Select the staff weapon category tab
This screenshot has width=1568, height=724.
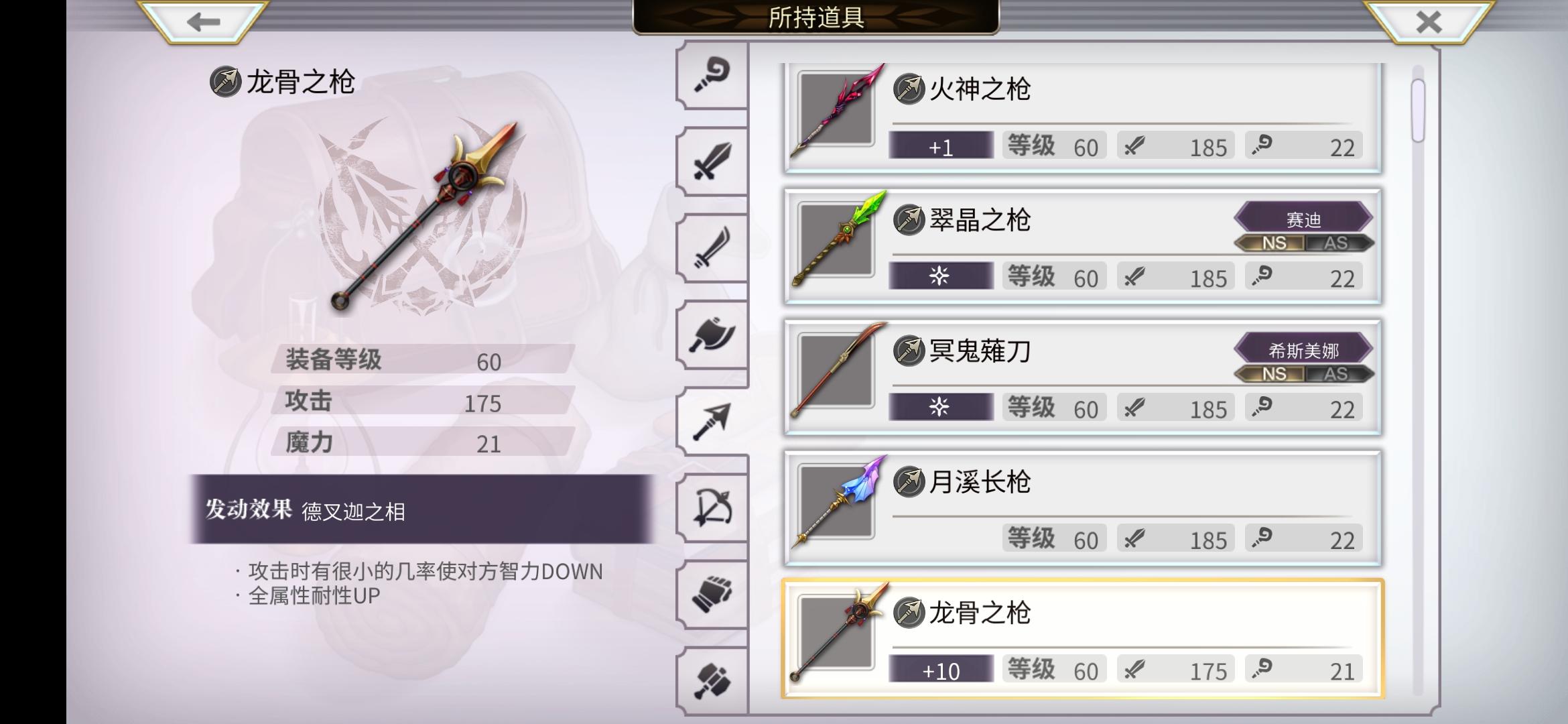[x=712, y=75]
